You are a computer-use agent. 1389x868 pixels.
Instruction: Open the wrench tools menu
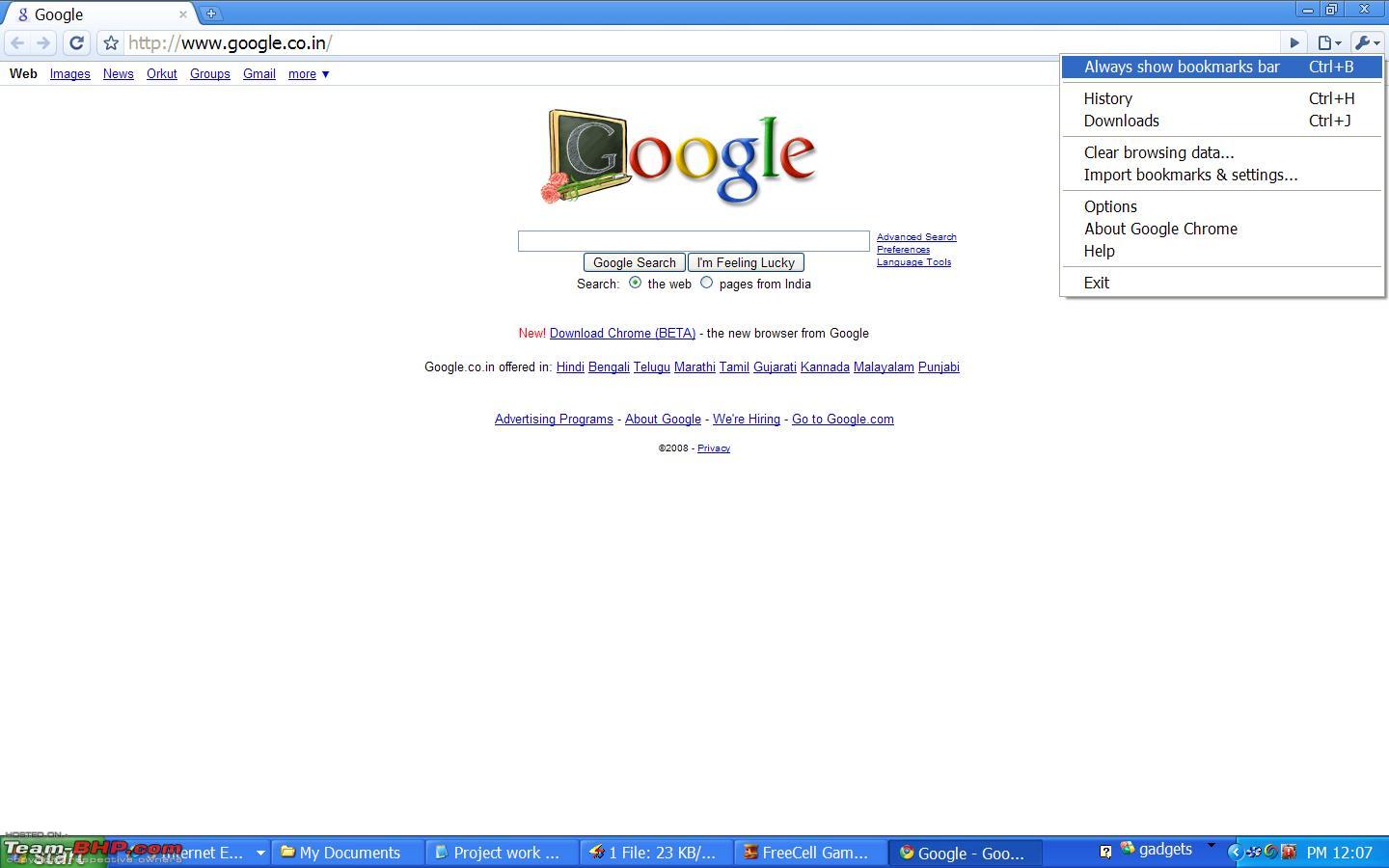pyautogui.click(x=1367, y=42)
